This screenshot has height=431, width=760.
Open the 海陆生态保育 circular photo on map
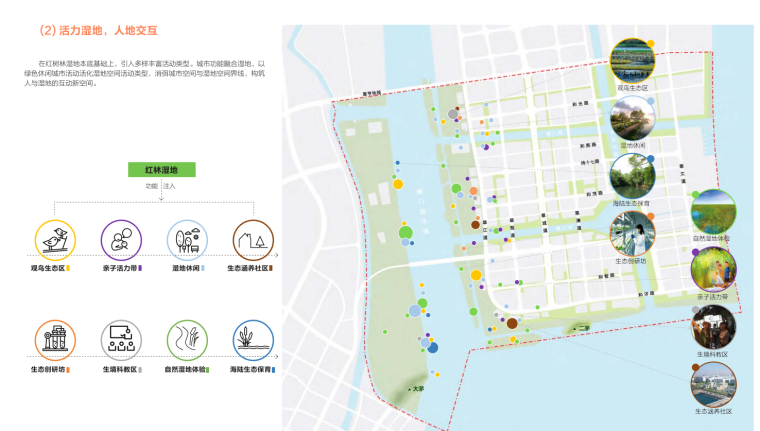point(632,175)
